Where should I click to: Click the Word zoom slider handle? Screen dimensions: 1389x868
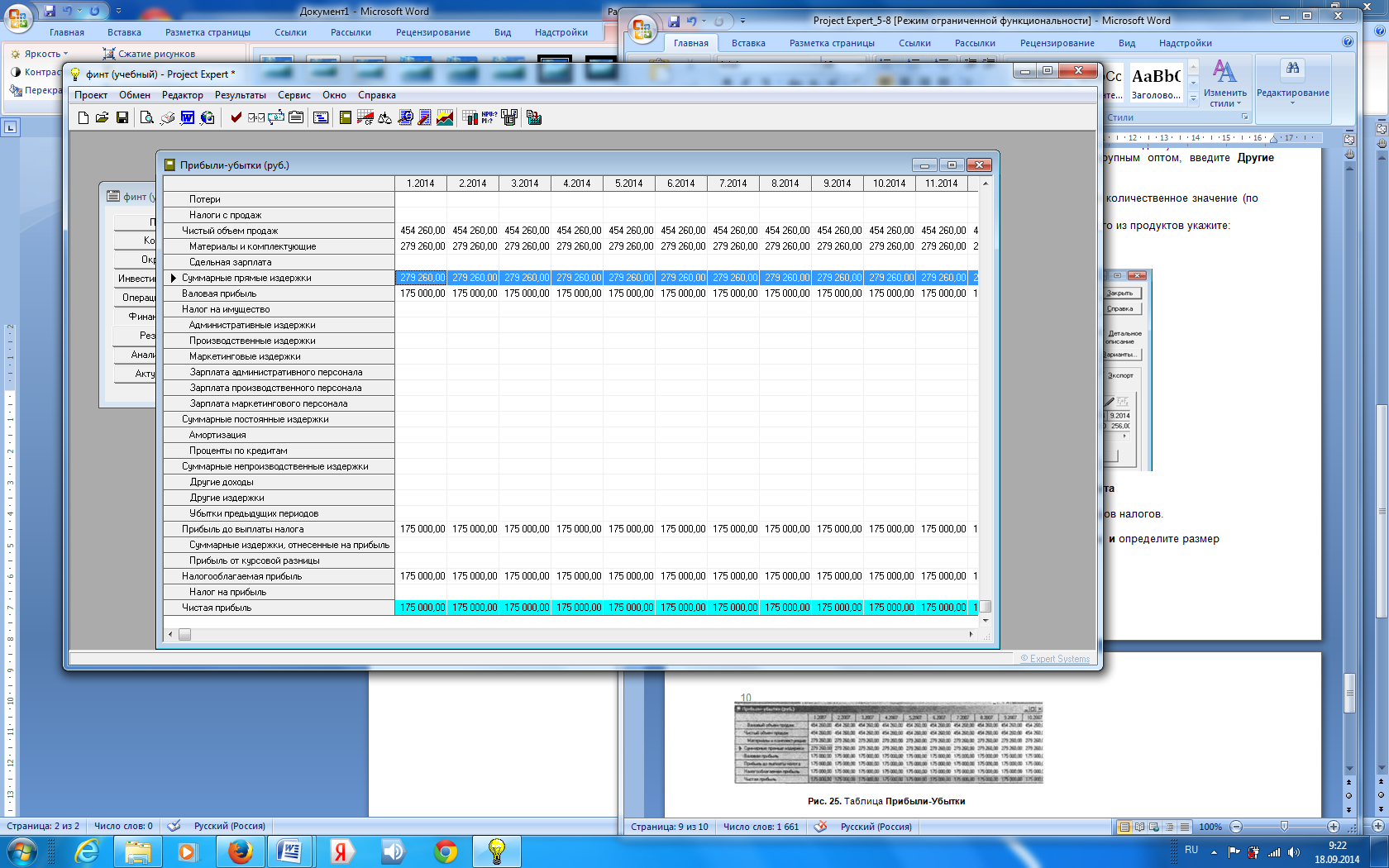pos(1284,827)
